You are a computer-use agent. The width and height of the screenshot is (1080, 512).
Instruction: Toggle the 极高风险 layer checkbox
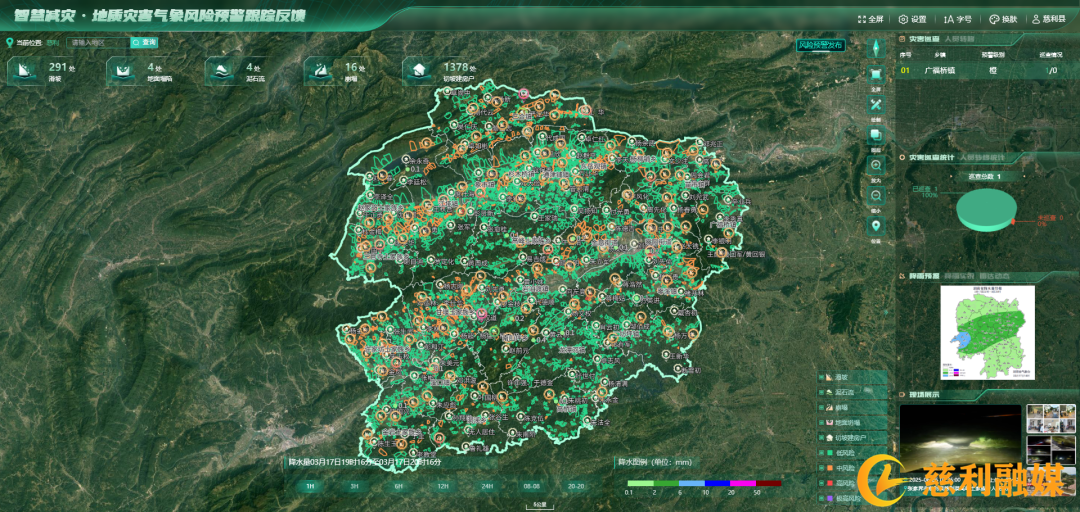click(822, 498)
